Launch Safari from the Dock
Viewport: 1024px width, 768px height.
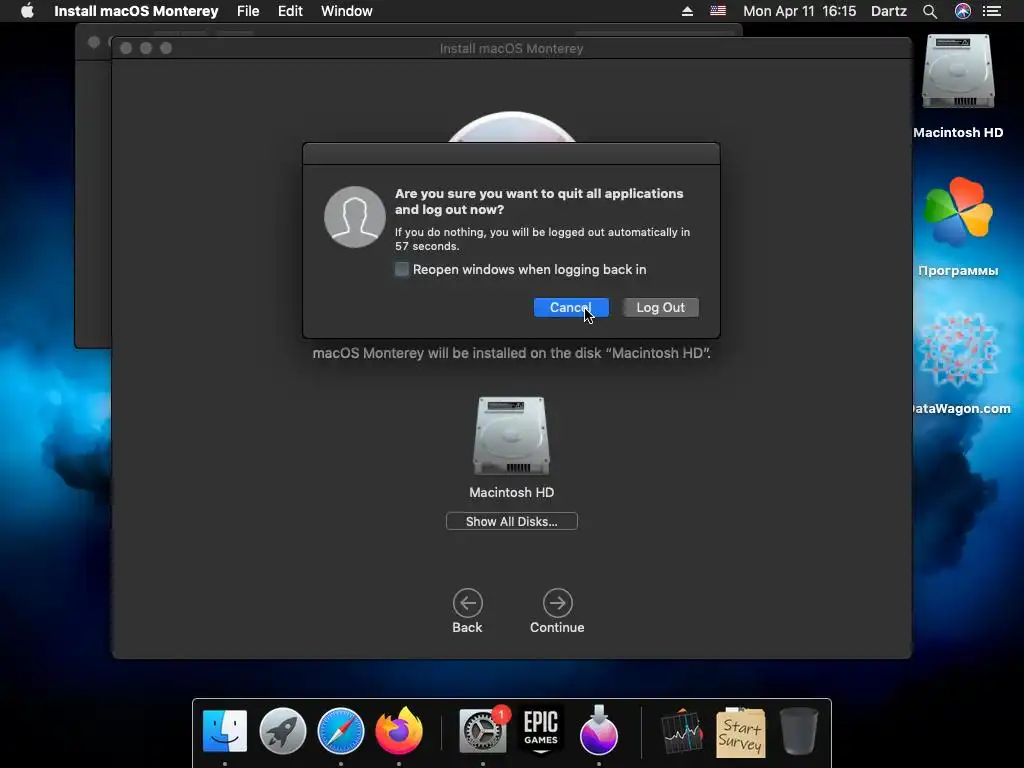pos(341,731)
